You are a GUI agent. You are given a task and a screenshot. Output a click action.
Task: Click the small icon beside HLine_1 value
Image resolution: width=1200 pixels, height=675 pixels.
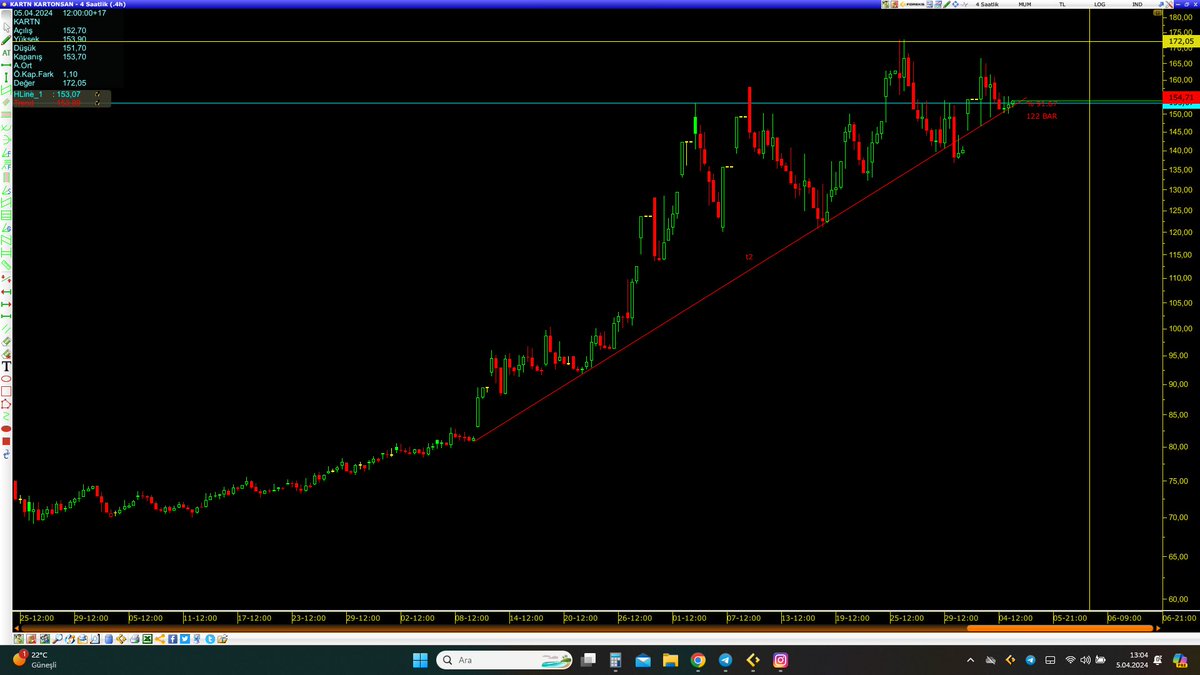pos(97,93)
